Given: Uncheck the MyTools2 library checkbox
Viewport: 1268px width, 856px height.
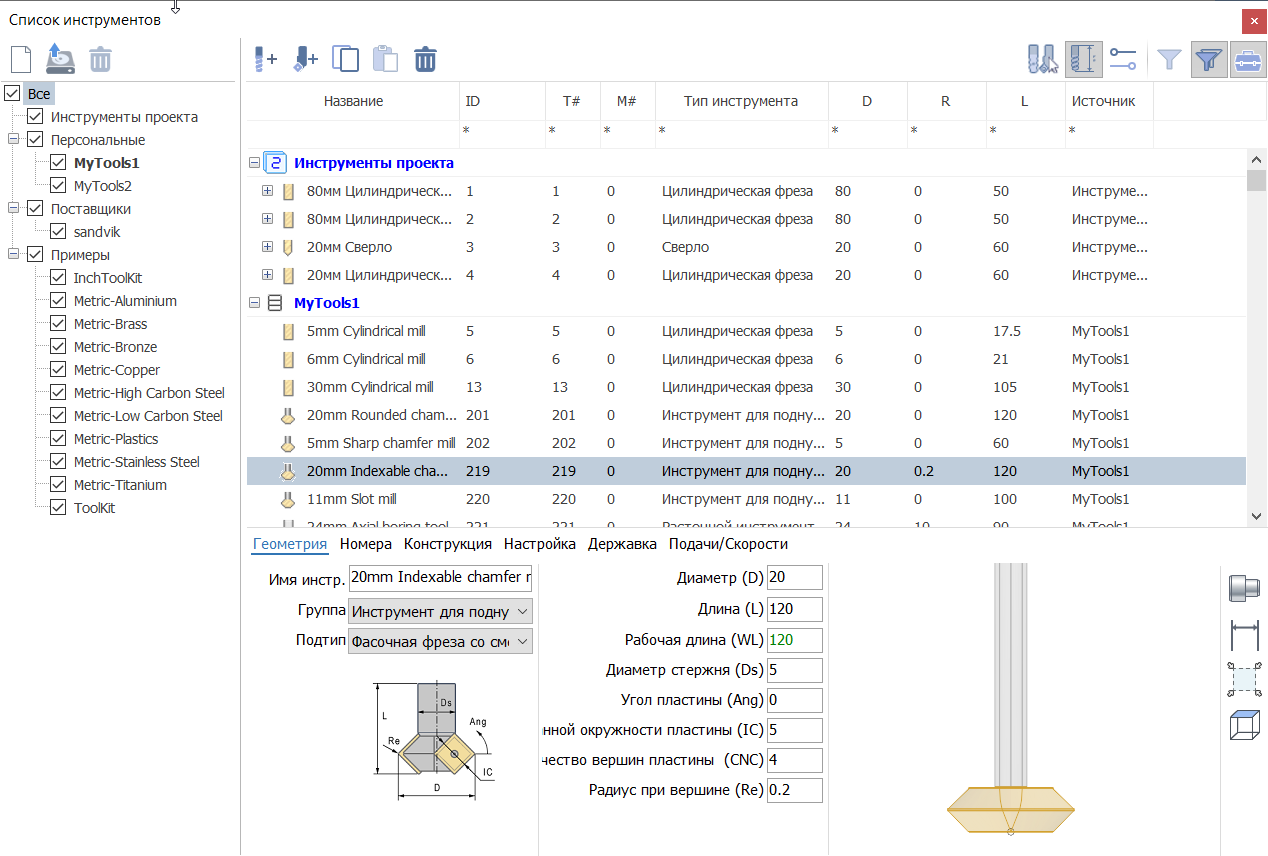Looking at the screenshot, I should tap(58, 186).
